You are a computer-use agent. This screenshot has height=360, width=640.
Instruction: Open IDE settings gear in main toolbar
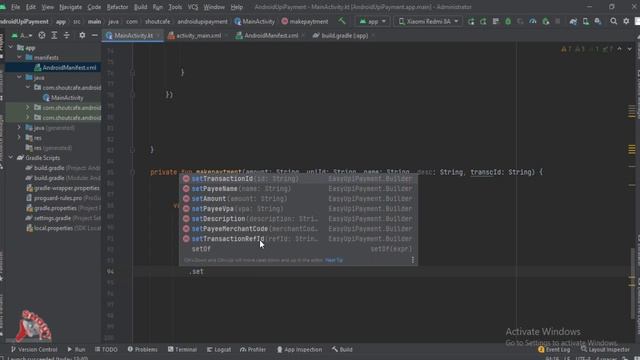(x=626, y=21)
